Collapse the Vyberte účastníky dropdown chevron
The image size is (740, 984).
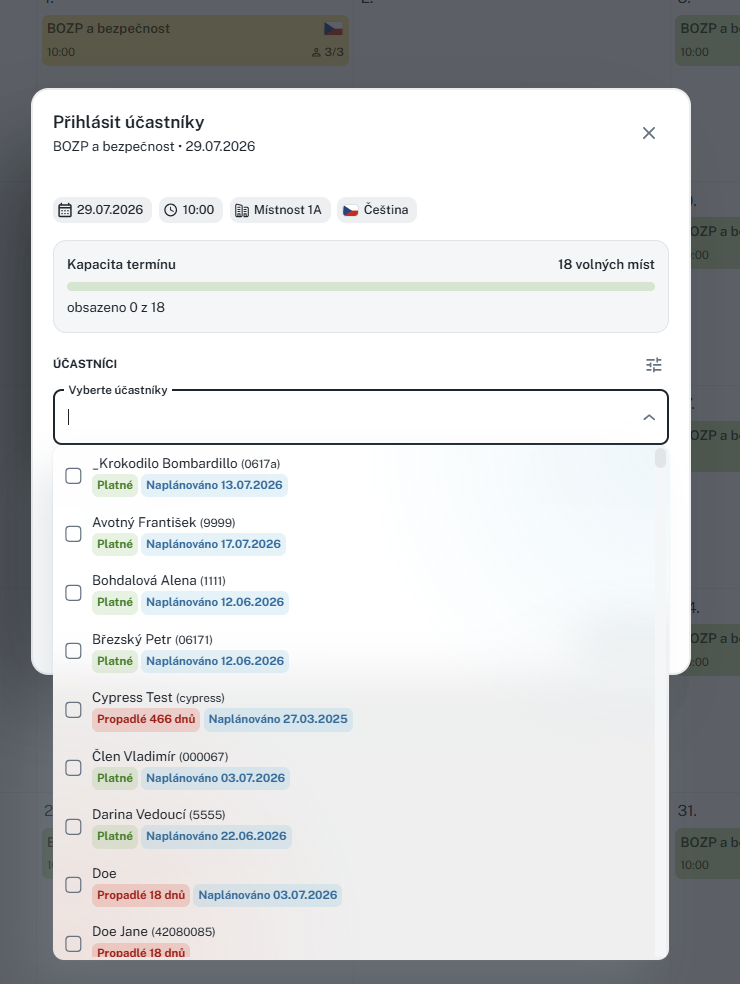pyautogui.click(x=649, y=417)
